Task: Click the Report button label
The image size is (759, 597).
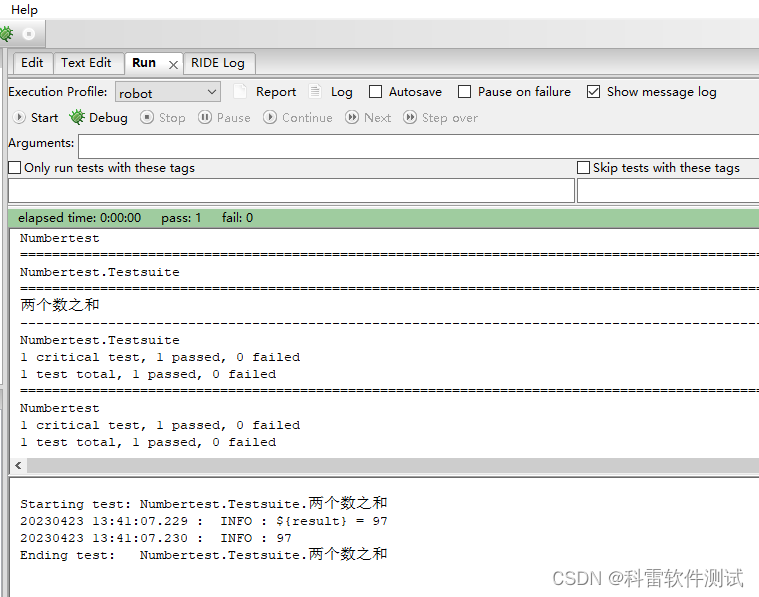Action: click(276, 92)
